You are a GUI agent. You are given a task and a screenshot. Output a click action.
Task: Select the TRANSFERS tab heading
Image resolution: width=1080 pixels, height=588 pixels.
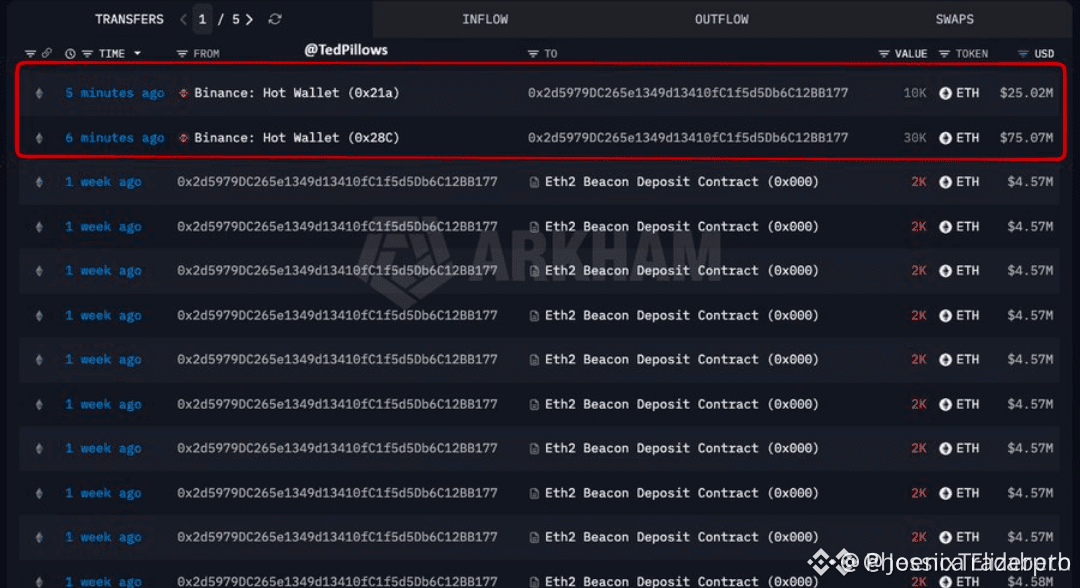pyautogui.click(x=129, y=19)
